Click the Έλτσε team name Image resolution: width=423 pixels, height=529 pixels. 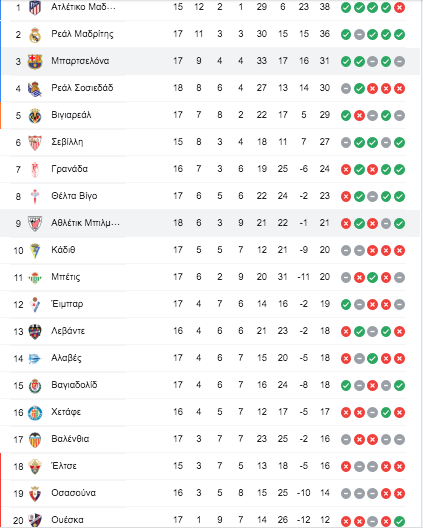[64, 466]
